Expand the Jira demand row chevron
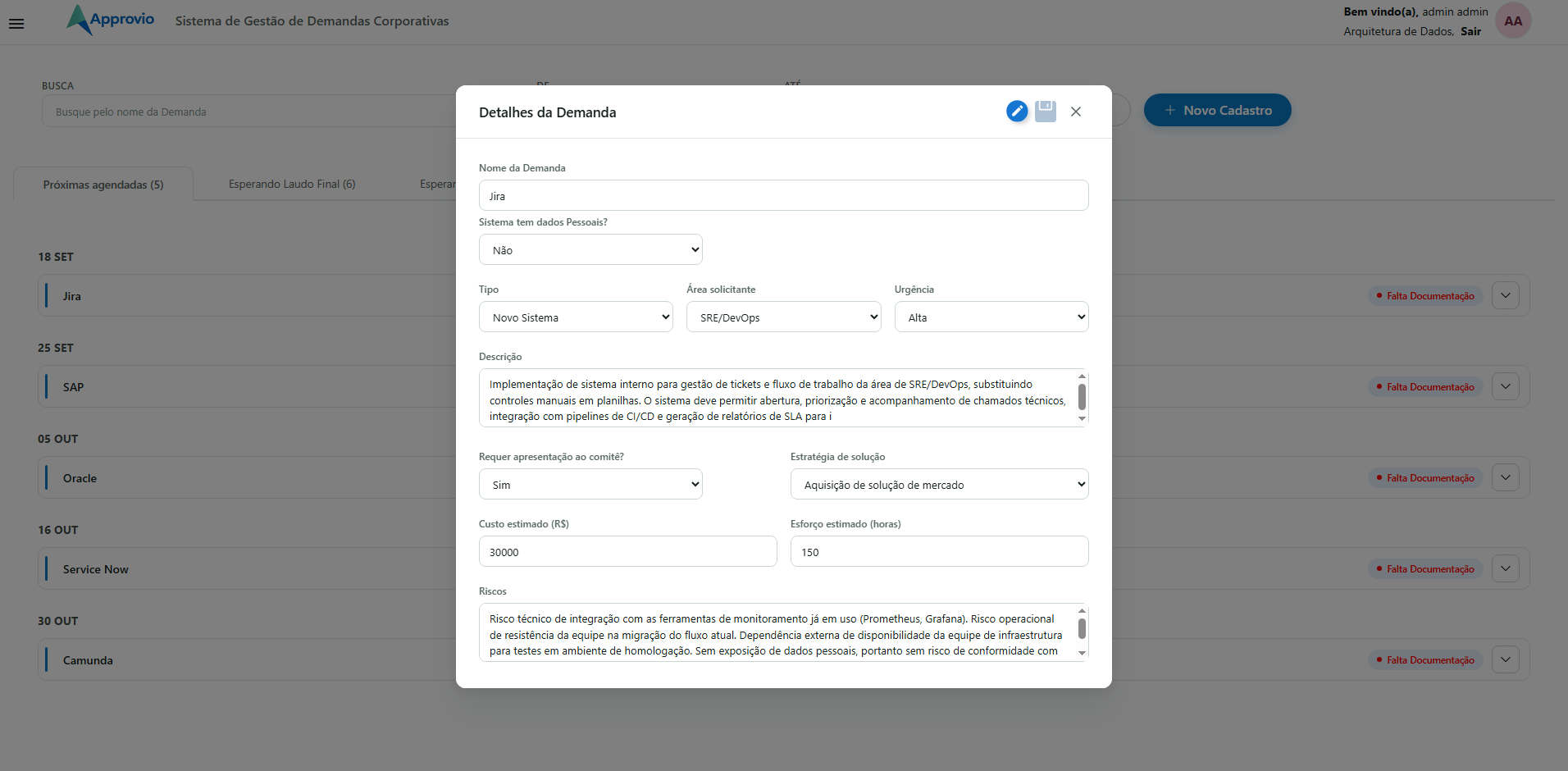The height and width of the screenshot is (771, 1568). [x=1506, y=295]
